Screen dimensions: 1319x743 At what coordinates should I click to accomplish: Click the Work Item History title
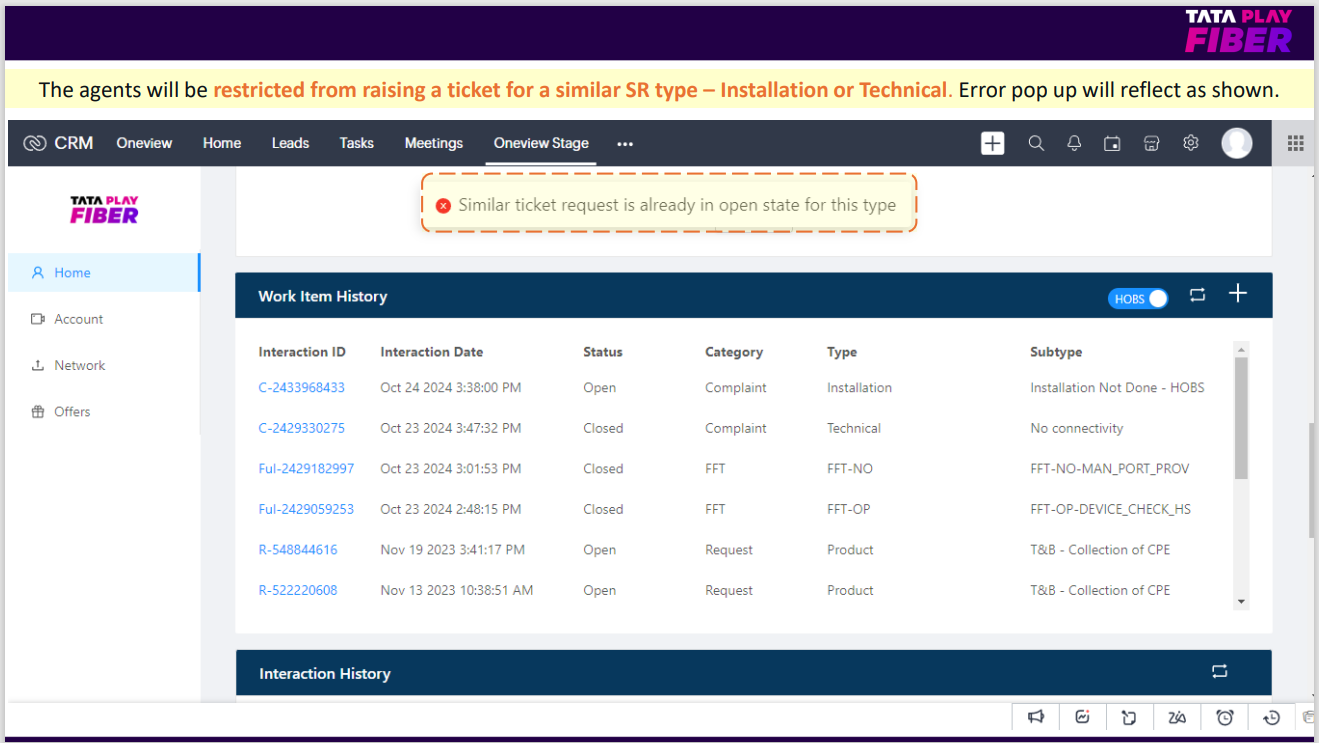(x=322, y=296)
